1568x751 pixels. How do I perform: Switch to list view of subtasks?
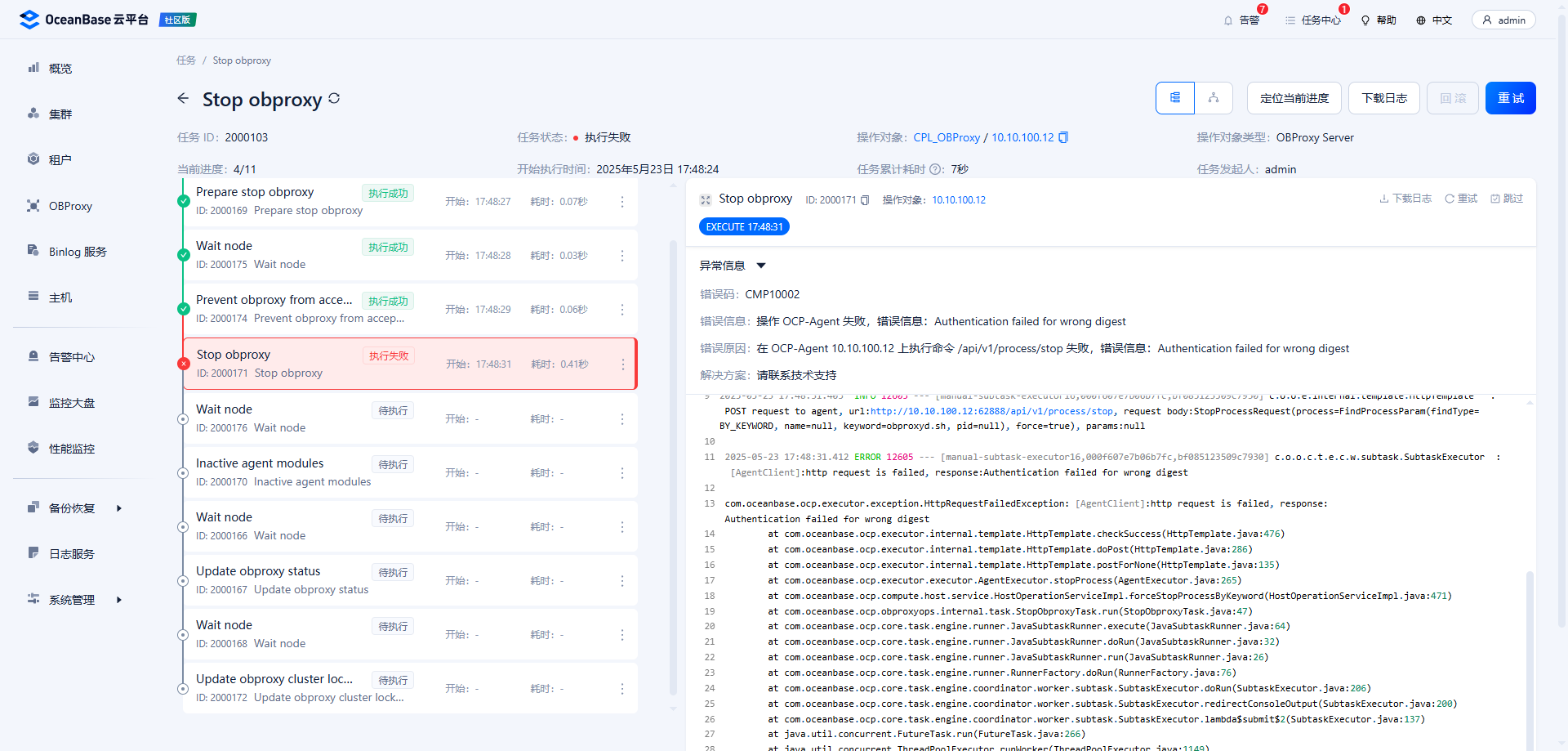tap(1175, 98)
